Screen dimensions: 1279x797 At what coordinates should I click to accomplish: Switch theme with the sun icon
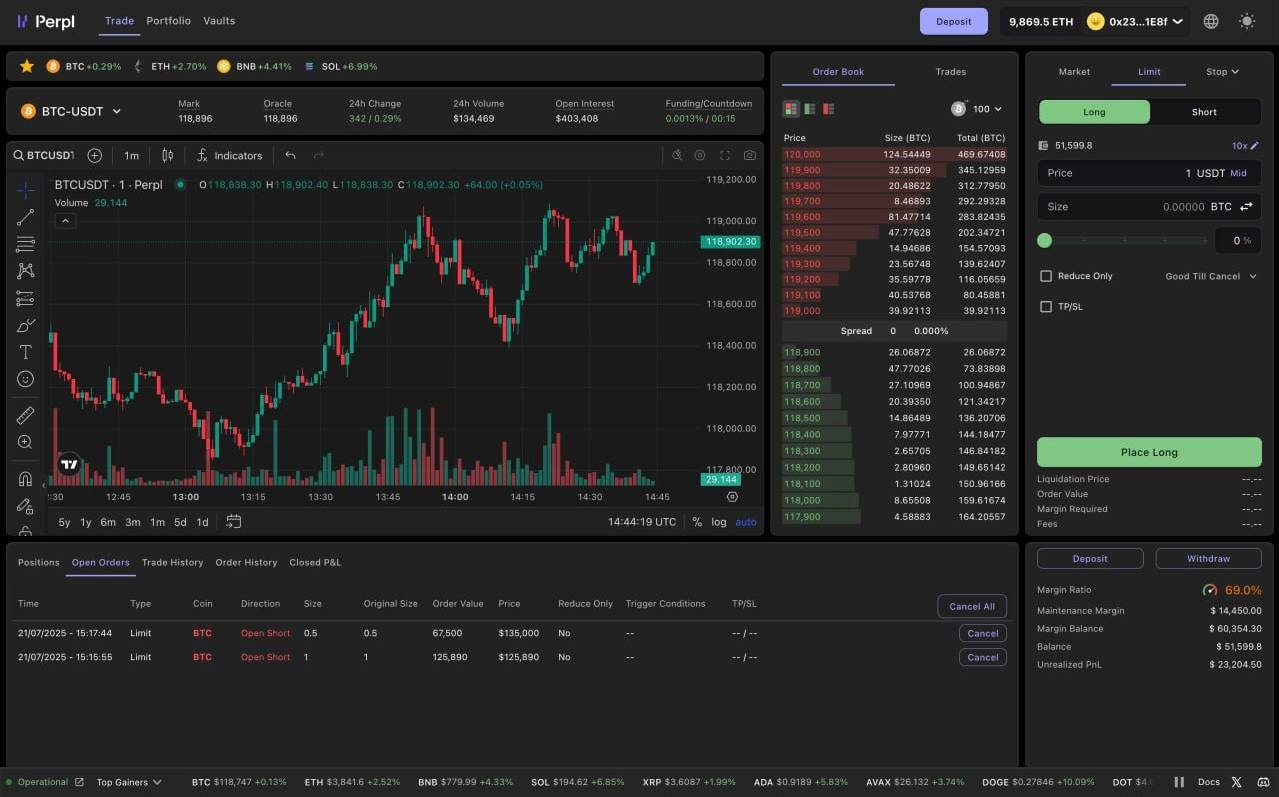pyautogui.click(x=1246, y=21)
